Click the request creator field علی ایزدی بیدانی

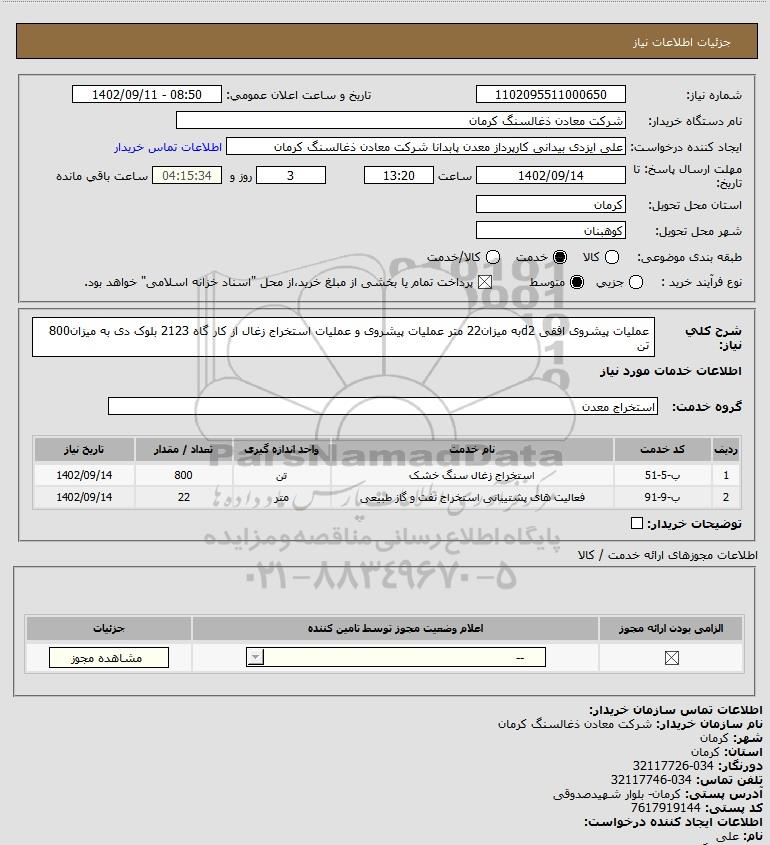click(426, 147)
